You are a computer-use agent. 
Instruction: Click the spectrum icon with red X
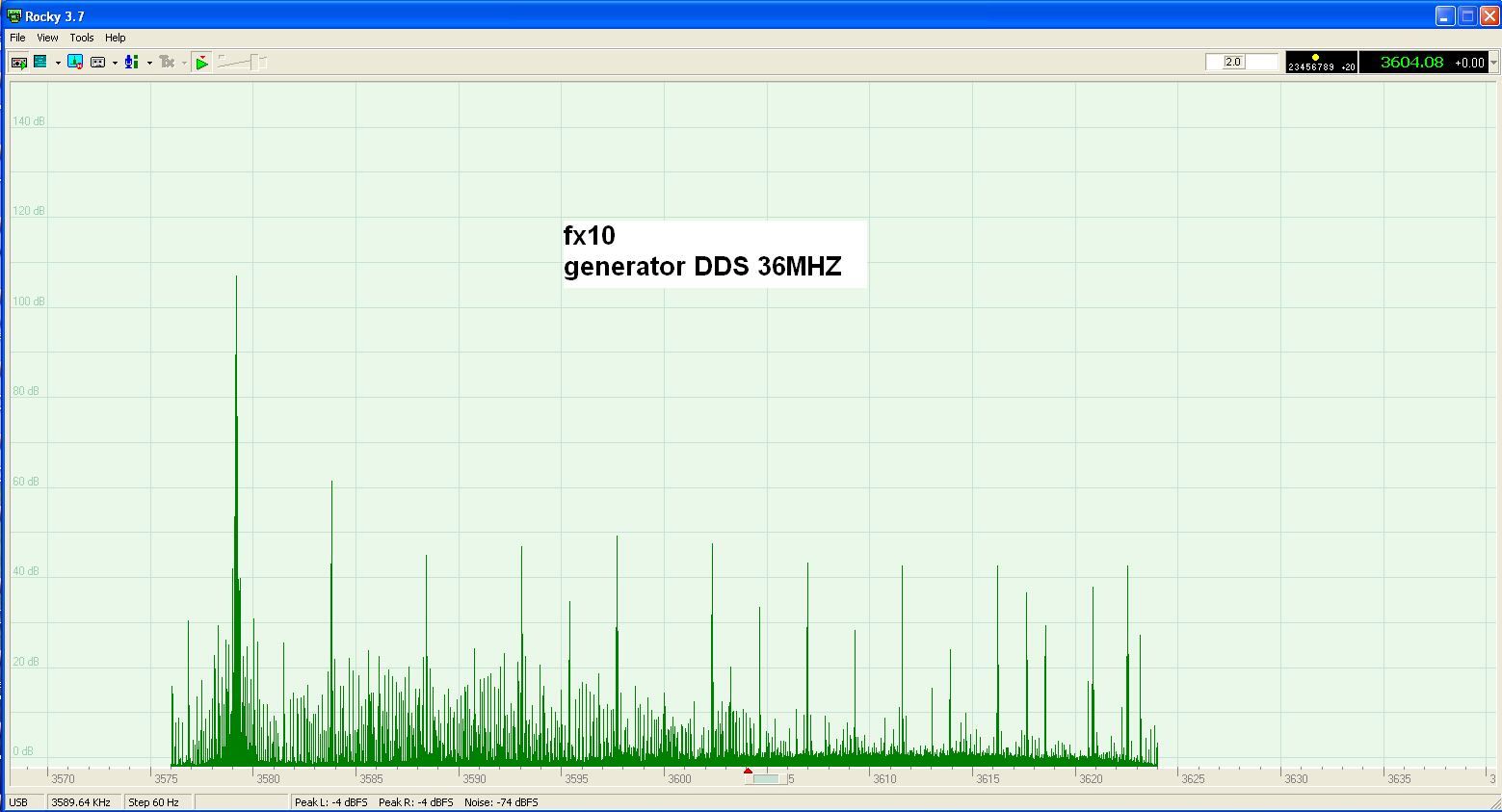tap(75, 63)
